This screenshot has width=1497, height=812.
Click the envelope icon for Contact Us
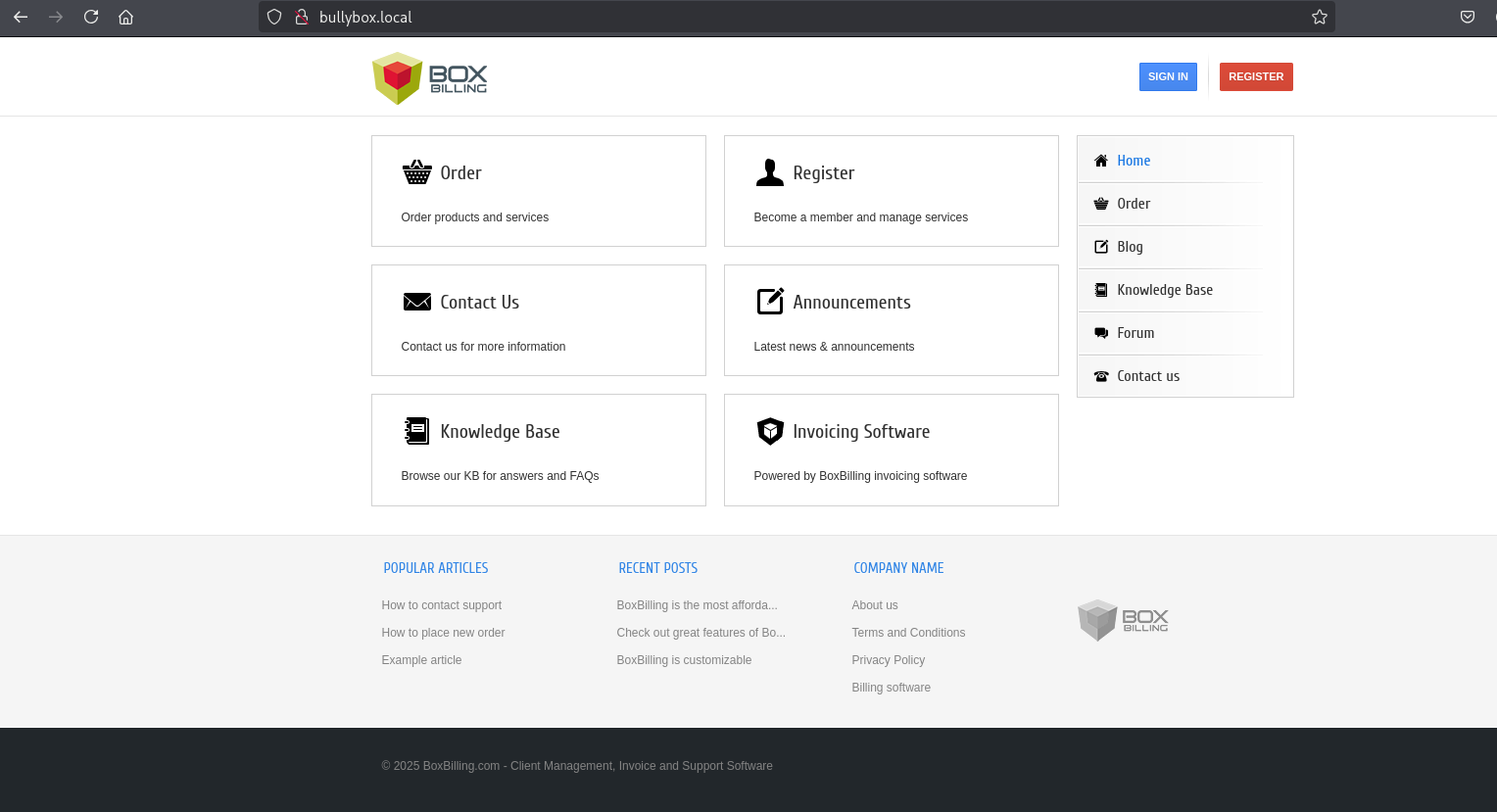416,302
